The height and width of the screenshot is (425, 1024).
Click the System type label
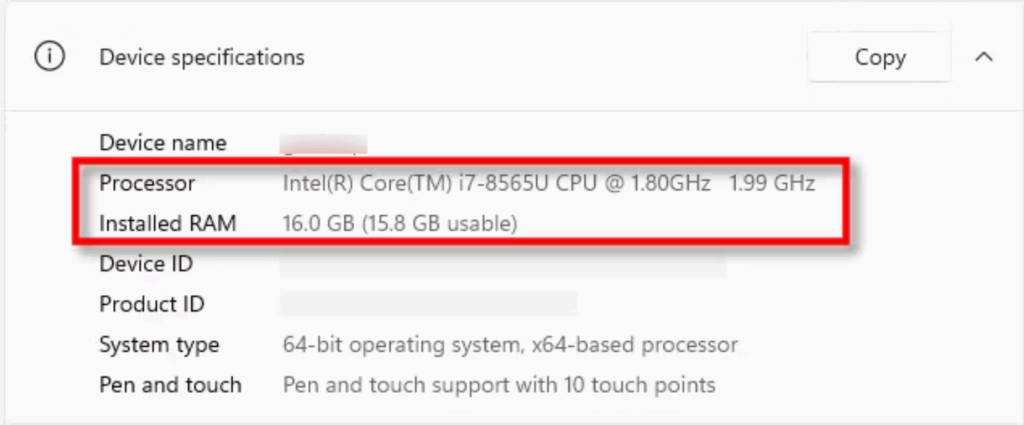159,345
